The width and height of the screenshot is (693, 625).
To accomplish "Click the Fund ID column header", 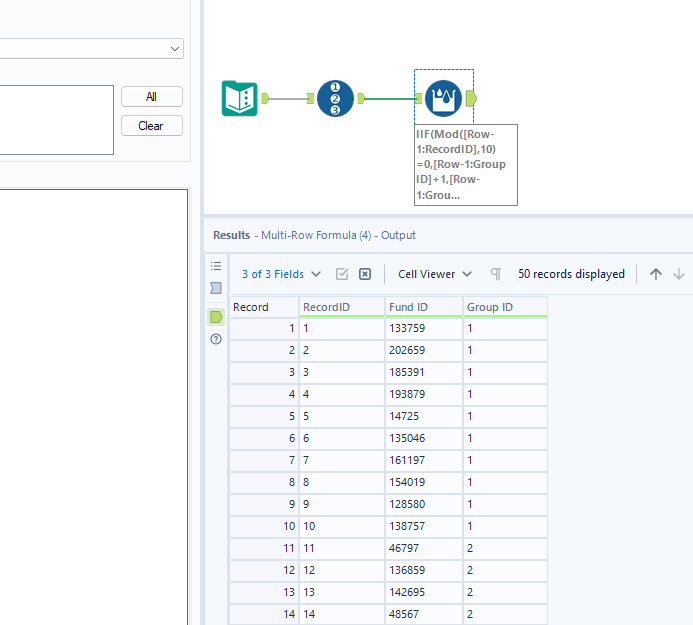I will coord(423,307).
